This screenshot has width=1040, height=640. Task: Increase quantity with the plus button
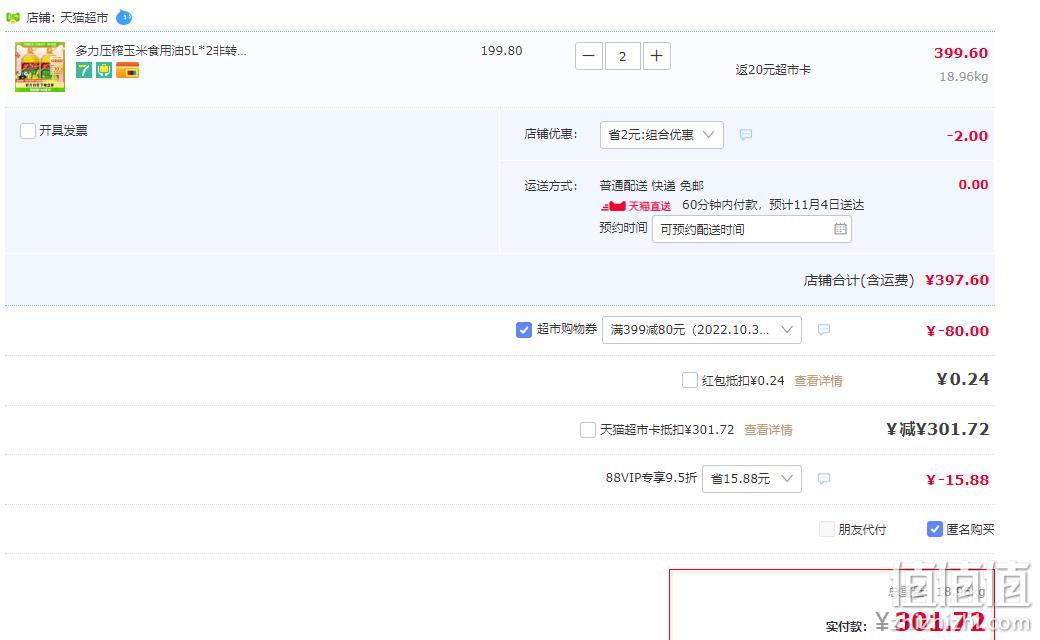pos(657,56)
